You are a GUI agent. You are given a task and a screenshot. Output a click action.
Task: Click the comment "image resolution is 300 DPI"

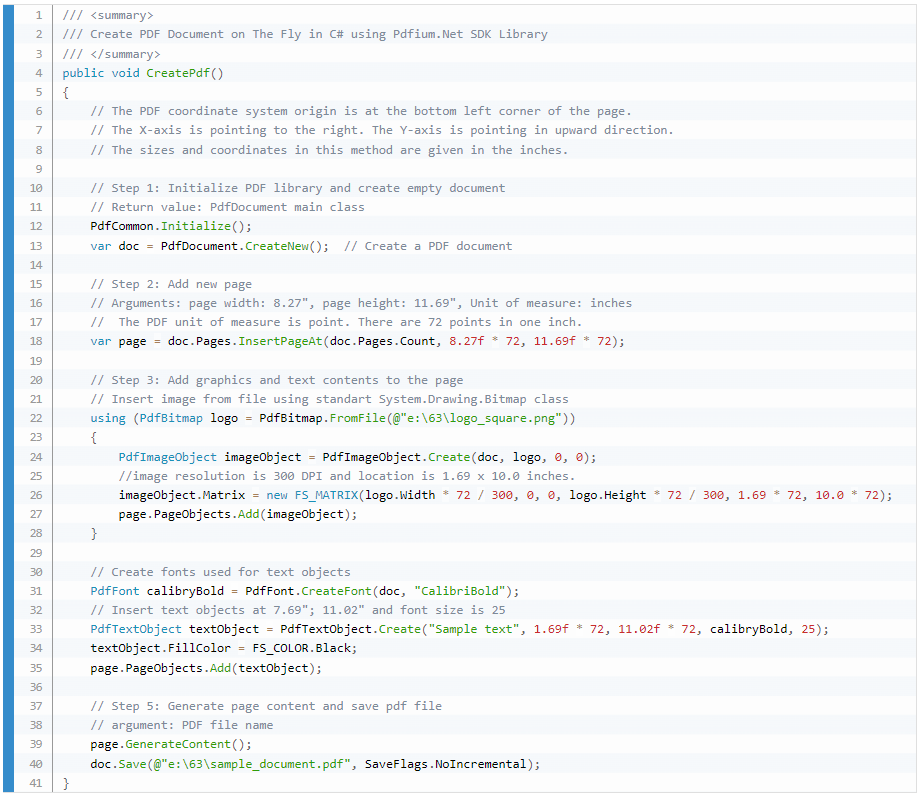click(347, 476)
